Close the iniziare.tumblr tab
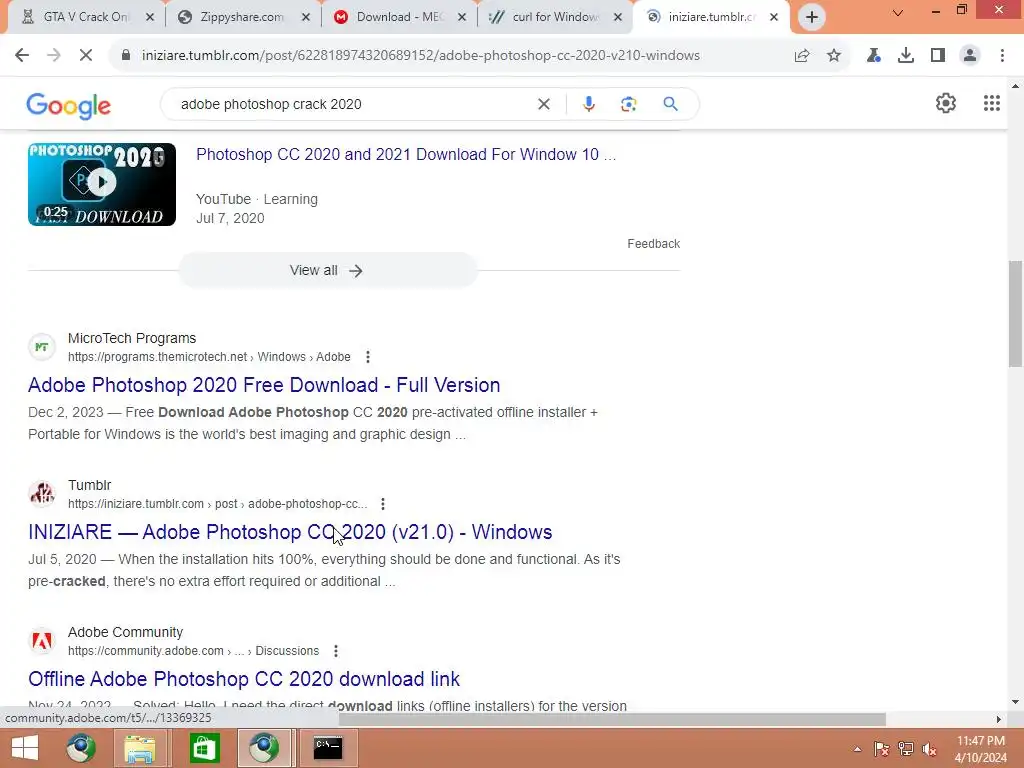The width and height of the screenshot is (1024, 768). pos(774,17)
